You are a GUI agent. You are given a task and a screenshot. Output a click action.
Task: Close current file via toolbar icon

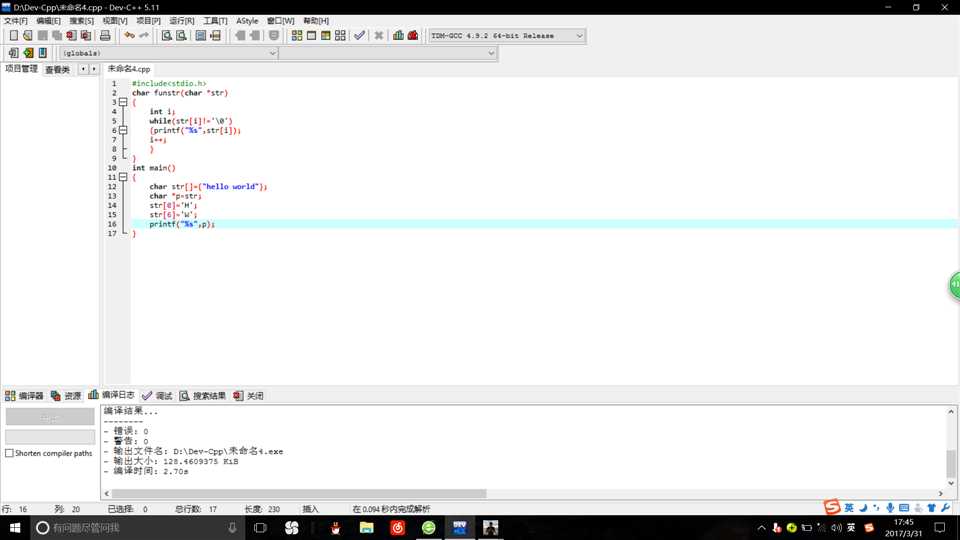[72, 36]
